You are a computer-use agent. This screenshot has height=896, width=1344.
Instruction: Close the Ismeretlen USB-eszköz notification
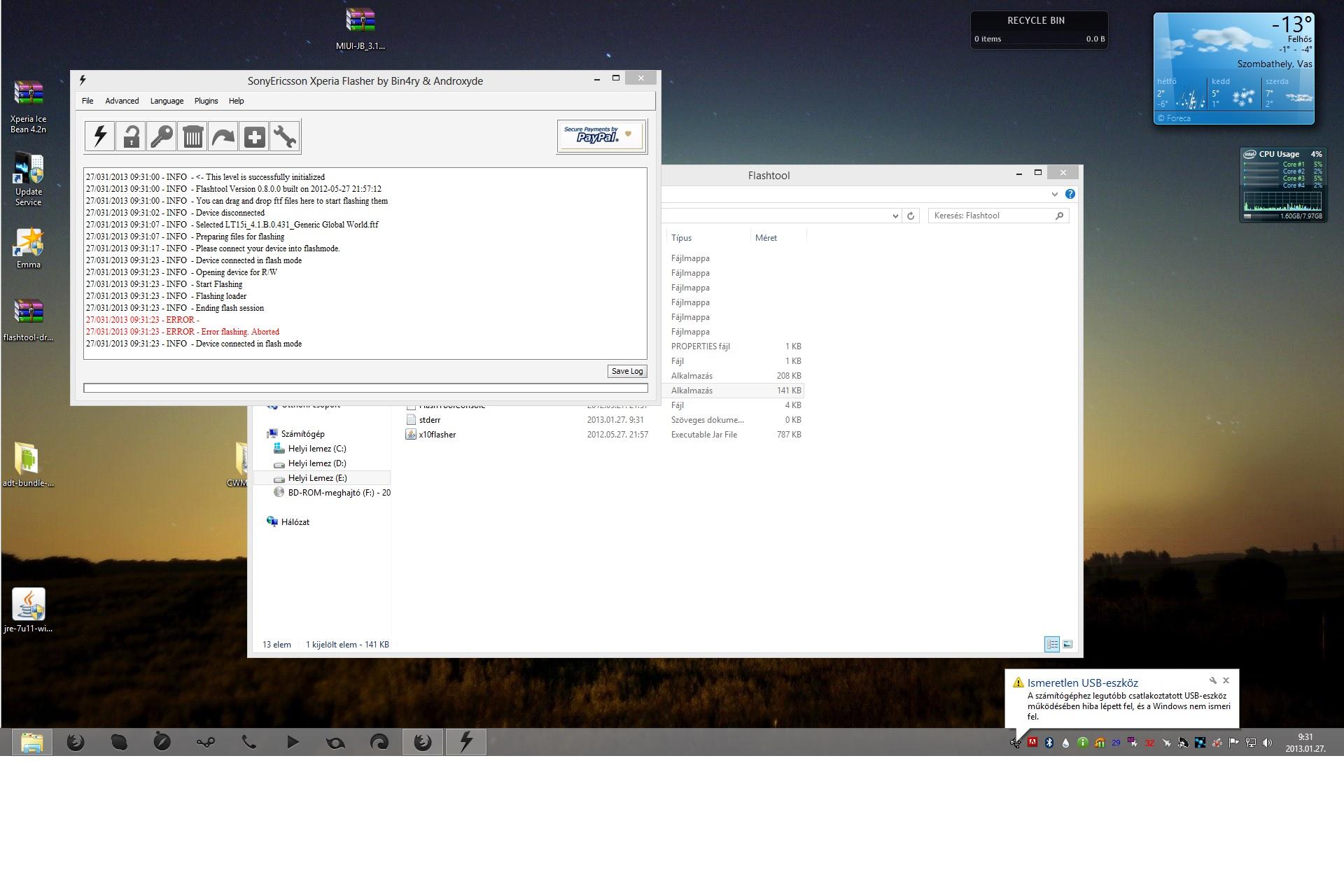point(1226,680)
